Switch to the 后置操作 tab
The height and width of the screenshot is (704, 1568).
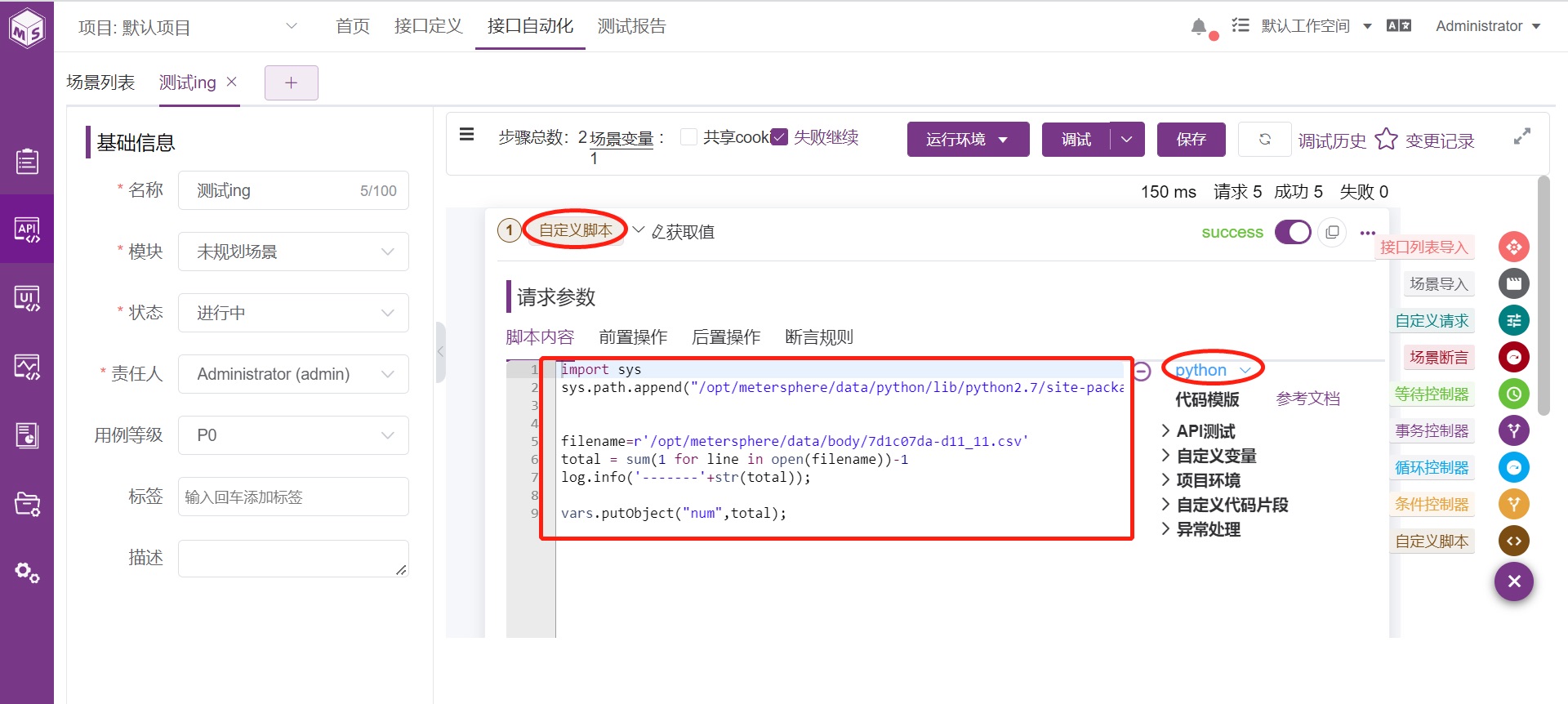(x=726, y=337)
